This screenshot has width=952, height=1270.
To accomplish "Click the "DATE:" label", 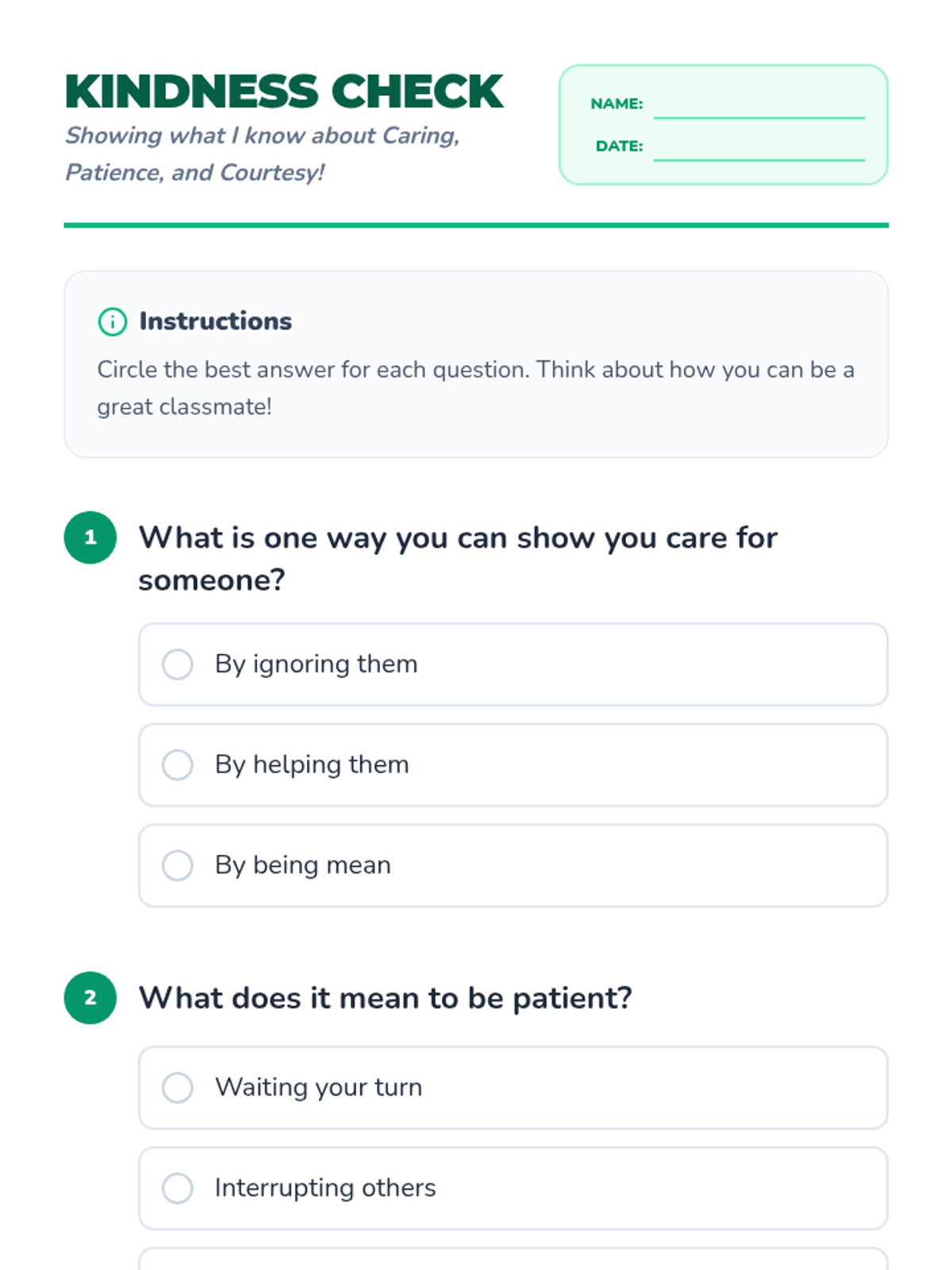I will (619, 146).
